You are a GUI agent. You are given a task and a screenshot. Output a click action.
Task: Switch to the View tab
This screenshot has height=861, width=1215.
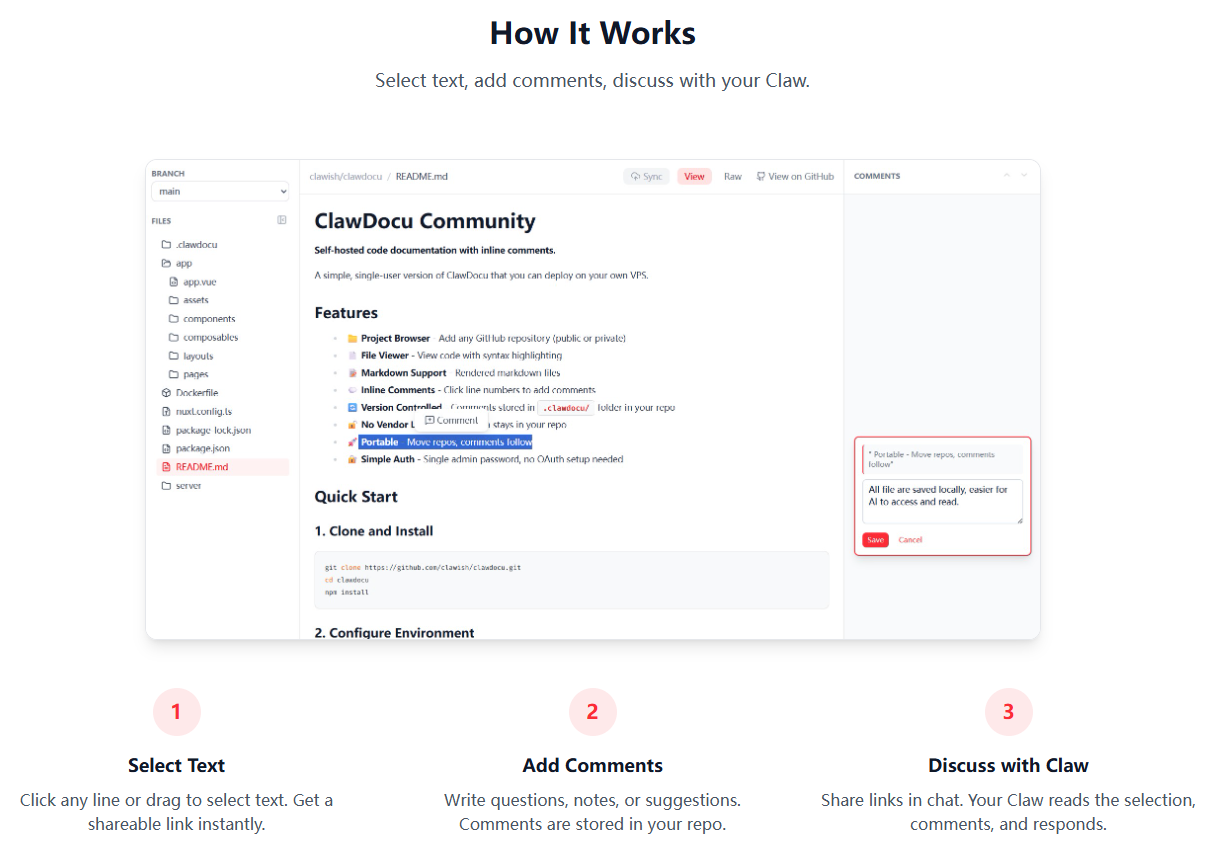tap(694, 177)
